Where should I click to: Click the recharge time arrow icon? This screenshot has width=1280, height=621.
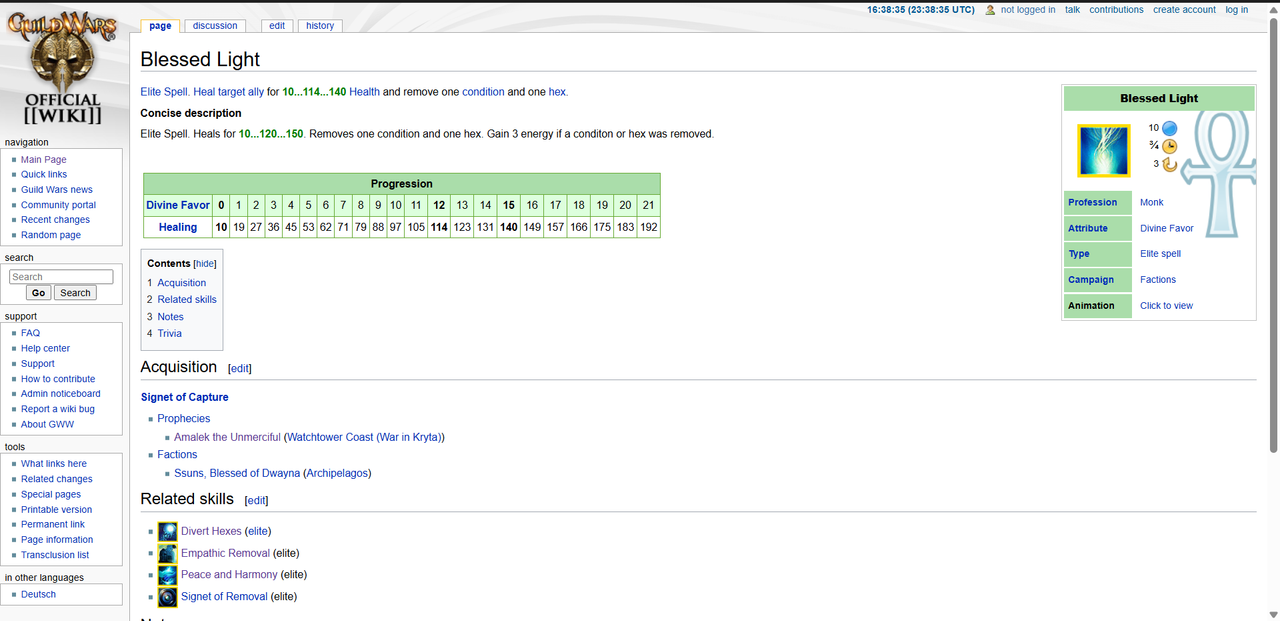click(x=1169, y=164)
